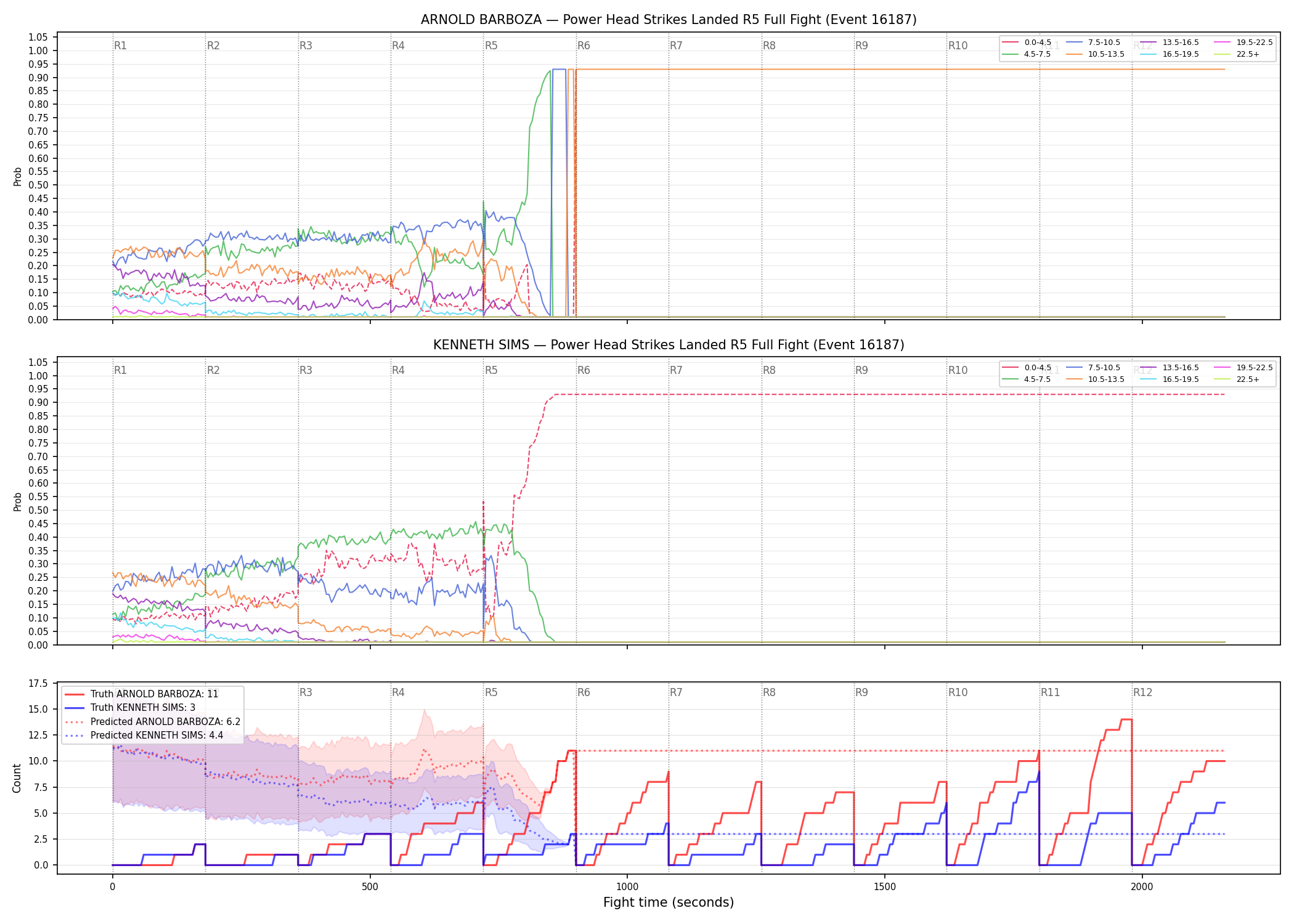Viewport: 1294px width, 924px height.
Task: Select the R6 round marker in Barboza chart
Action: 584,46
